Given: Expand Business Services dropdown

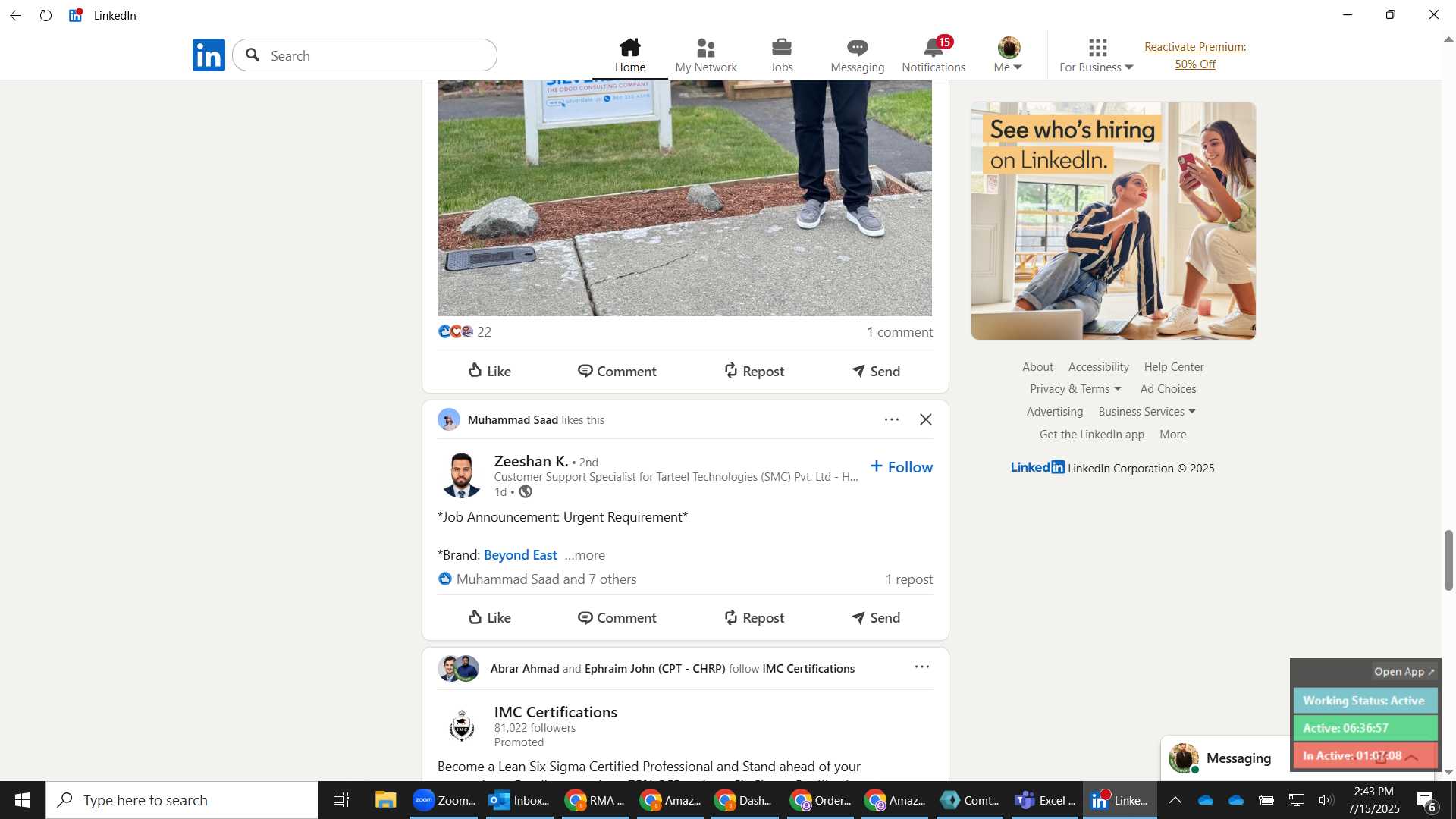Looking at the screenshot, I should coord(1147,412).
